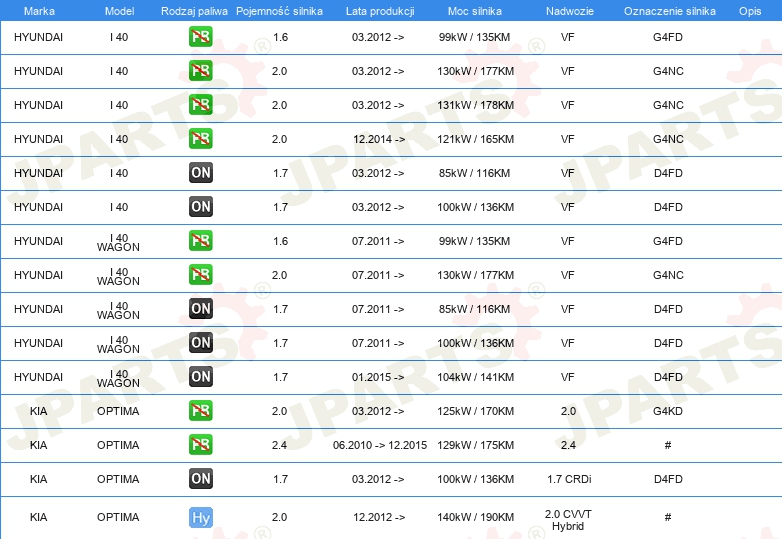Select capacity 2.4 in KIA OPTIMA row

(279, 445)
